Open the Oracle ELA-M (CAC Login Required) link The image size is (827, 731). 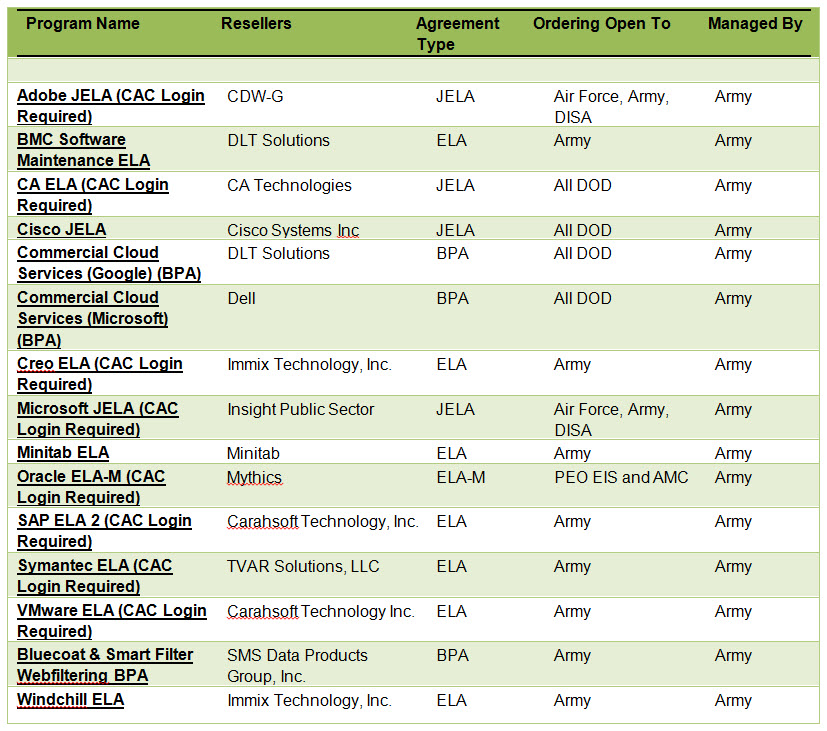pos(91,487)
